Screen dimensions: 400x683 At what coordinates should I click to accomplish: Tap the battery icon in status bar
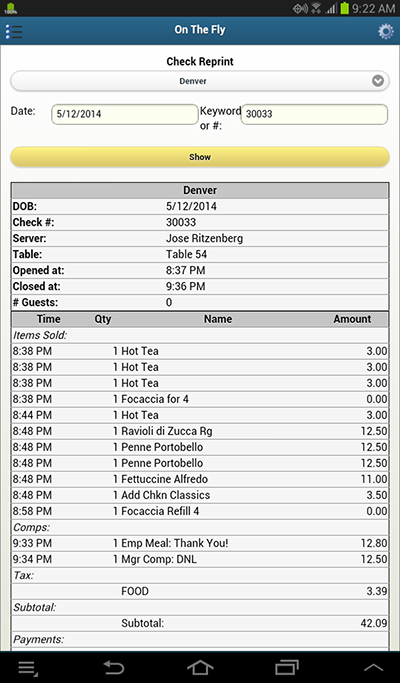tap(345, 8)
